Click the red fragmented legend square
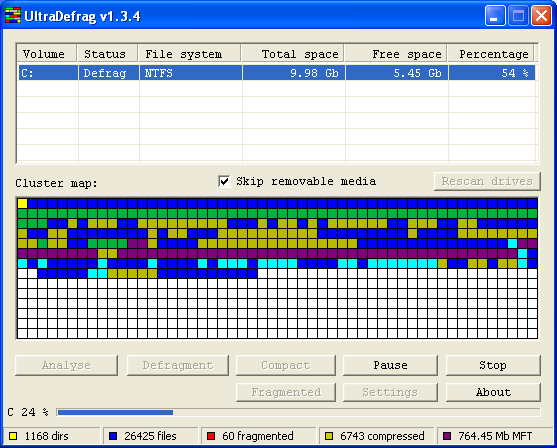 click(x=211, y=436)
